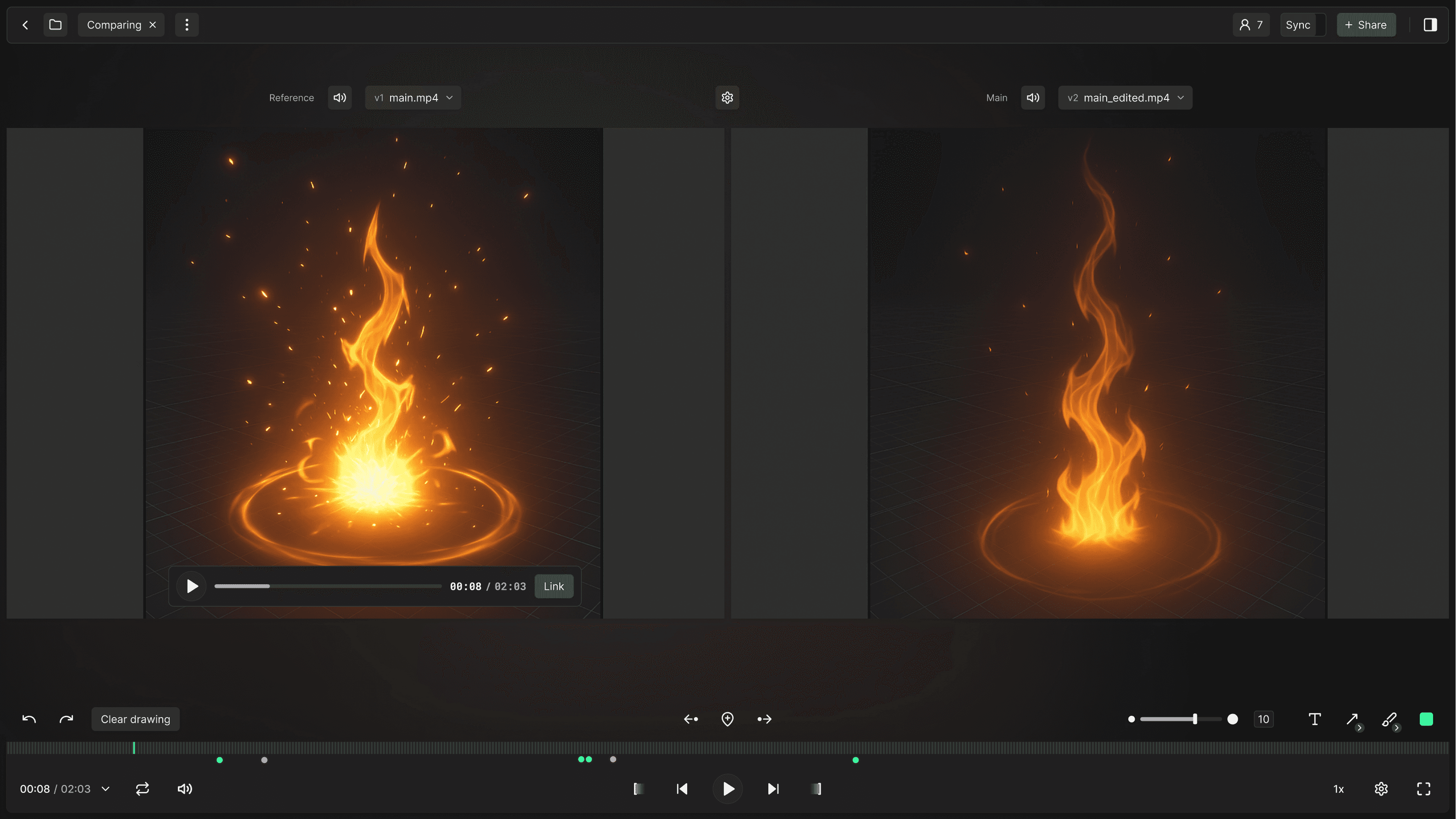Select the Arrow drawing tool
The height and width of the screenshot is (819, 1456).
click(1352, 719)
